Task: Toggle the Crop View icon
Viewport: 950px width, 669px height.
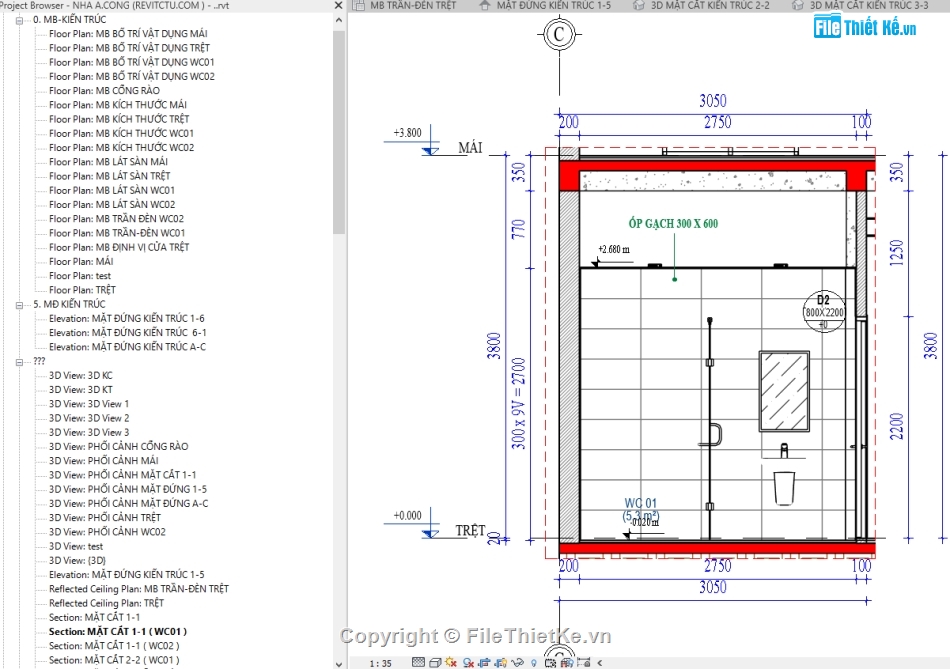Action: (484, 663)
